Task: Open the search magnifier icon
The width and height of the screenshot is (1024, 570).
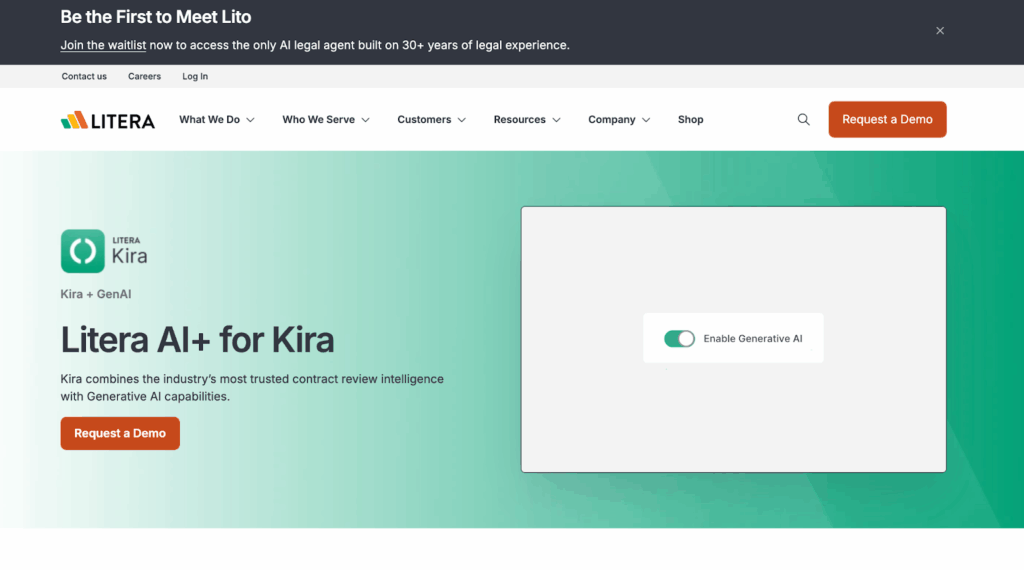Action: point(803,119)
